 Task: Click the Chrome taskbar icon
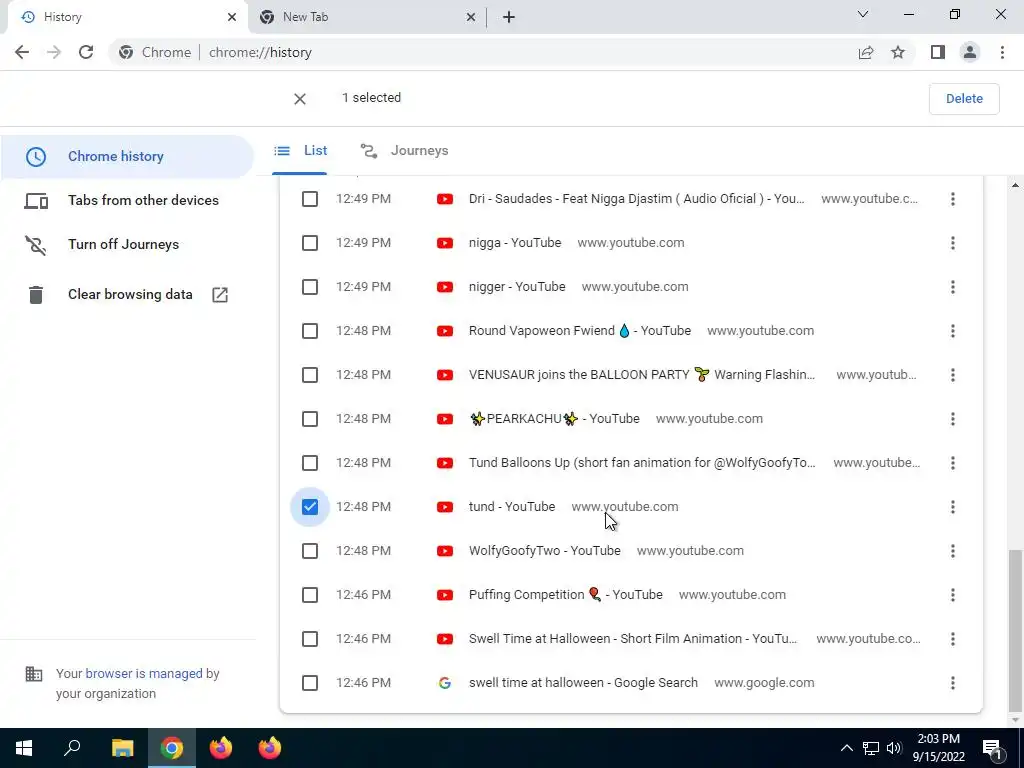tap(172, 748)
